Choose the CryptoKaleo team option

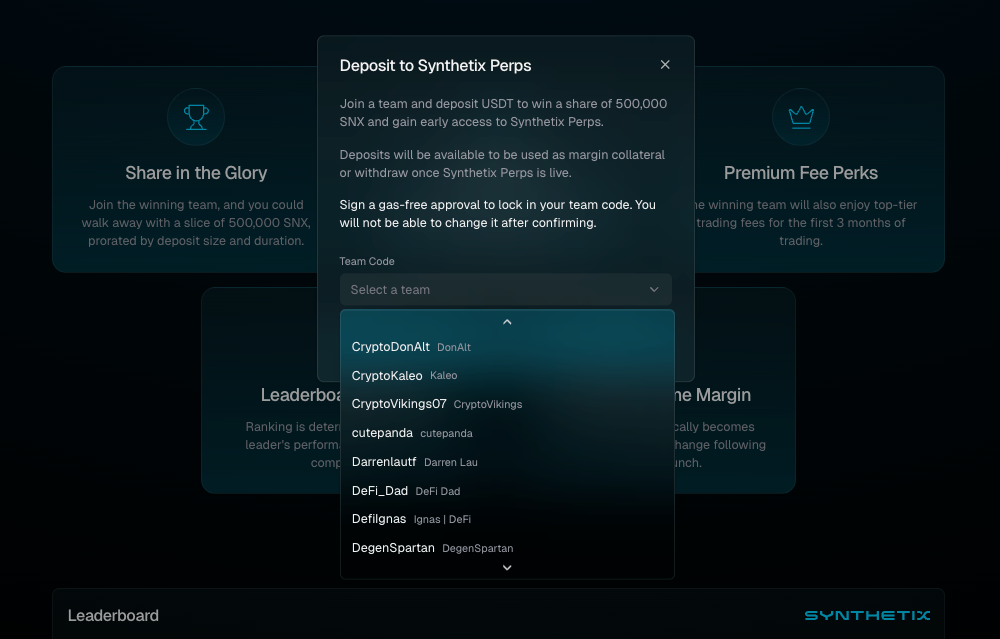point(507,376)
